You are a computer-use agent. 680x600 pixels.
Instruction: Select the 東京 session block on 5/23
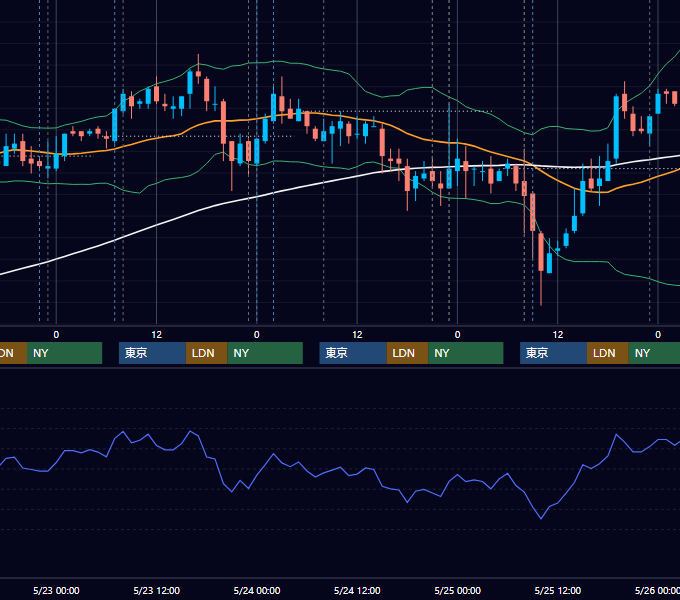click(x=152, y=353)
